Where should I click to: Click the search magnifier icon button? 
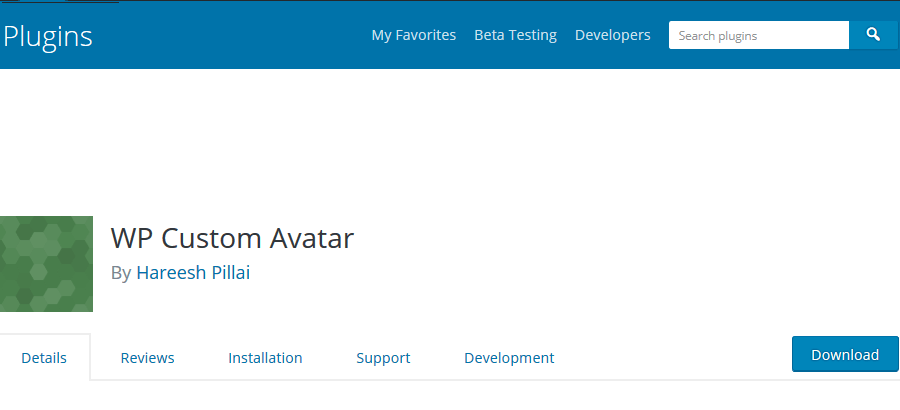(x=873, y=35)
